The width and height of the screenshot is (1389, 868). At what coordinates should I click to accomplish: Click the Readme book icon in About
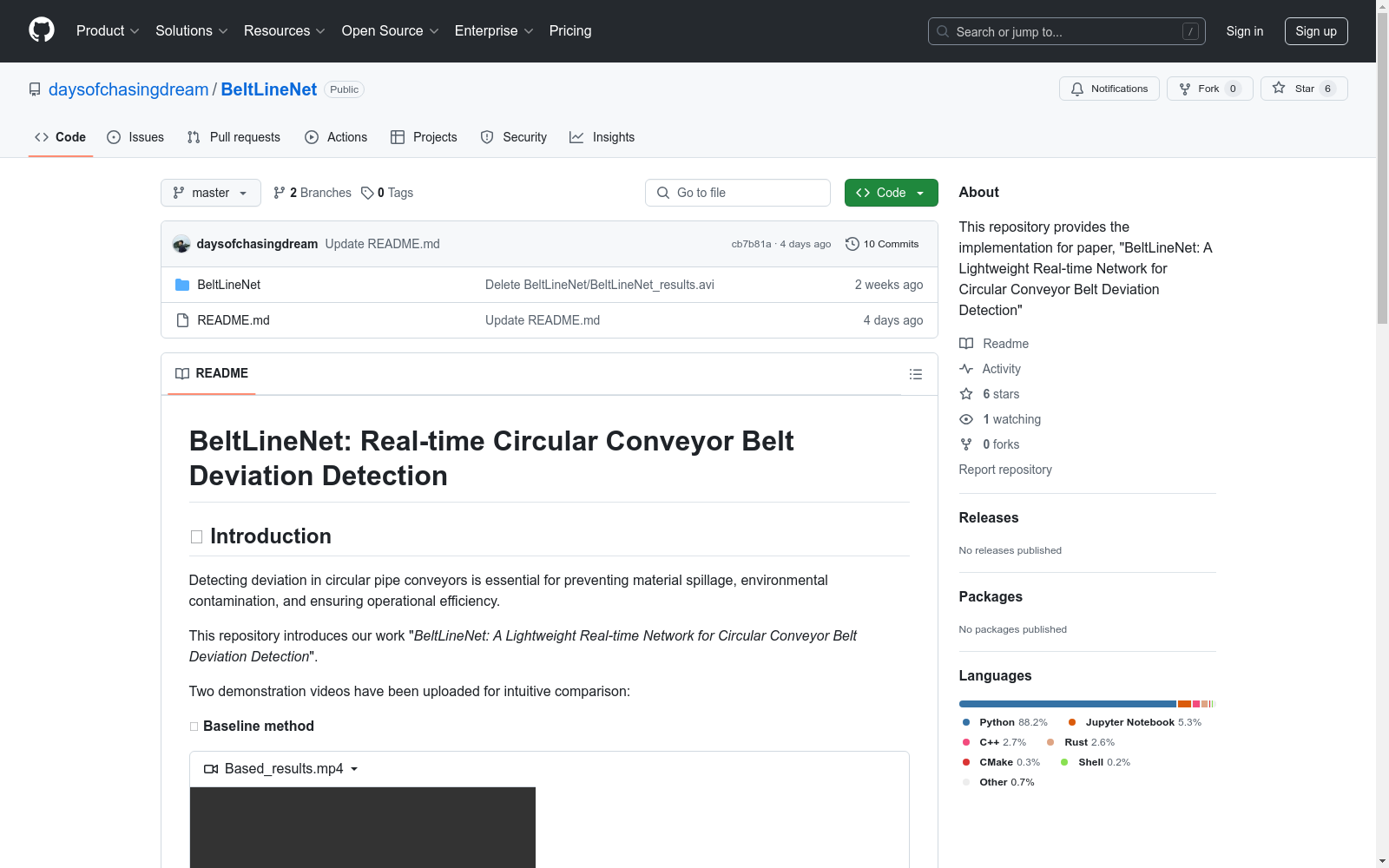click(x=966, y=344)
